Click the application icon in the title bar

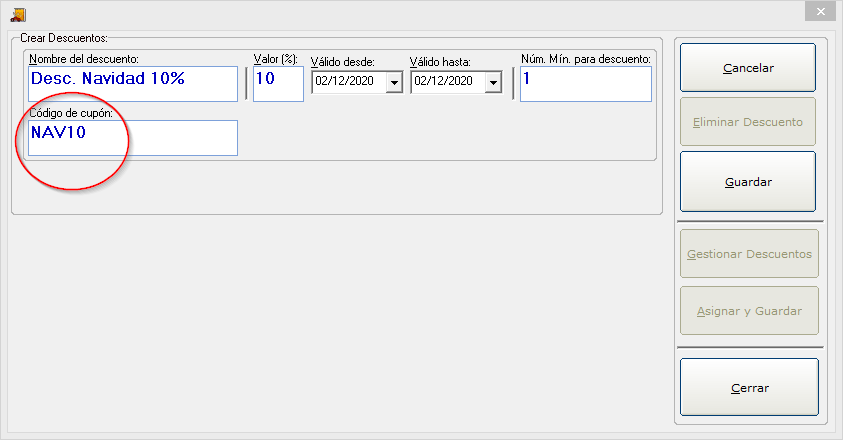[x=17, y=13]
